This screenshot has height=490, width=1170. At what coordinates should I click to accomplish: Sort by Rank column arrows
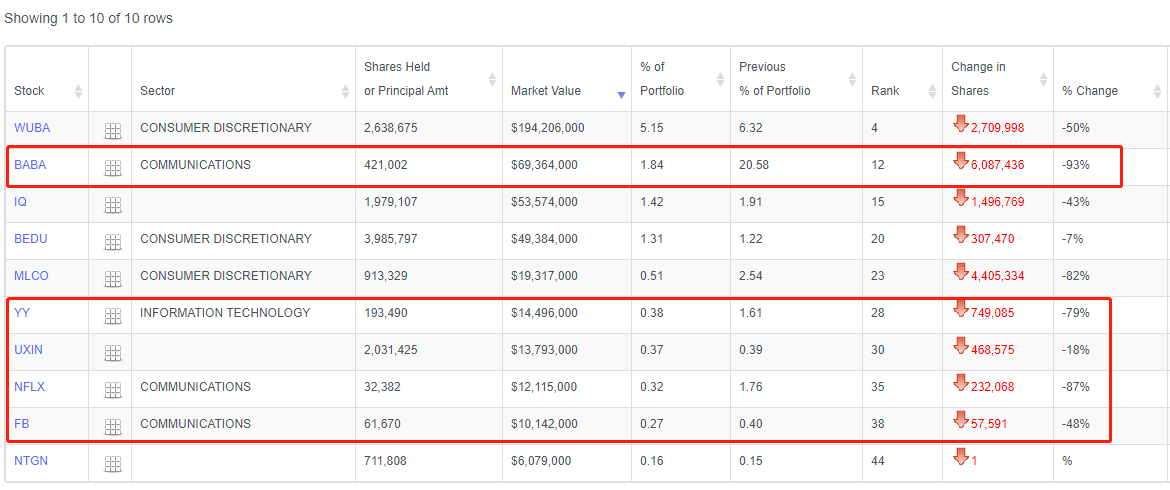point(932,91)
